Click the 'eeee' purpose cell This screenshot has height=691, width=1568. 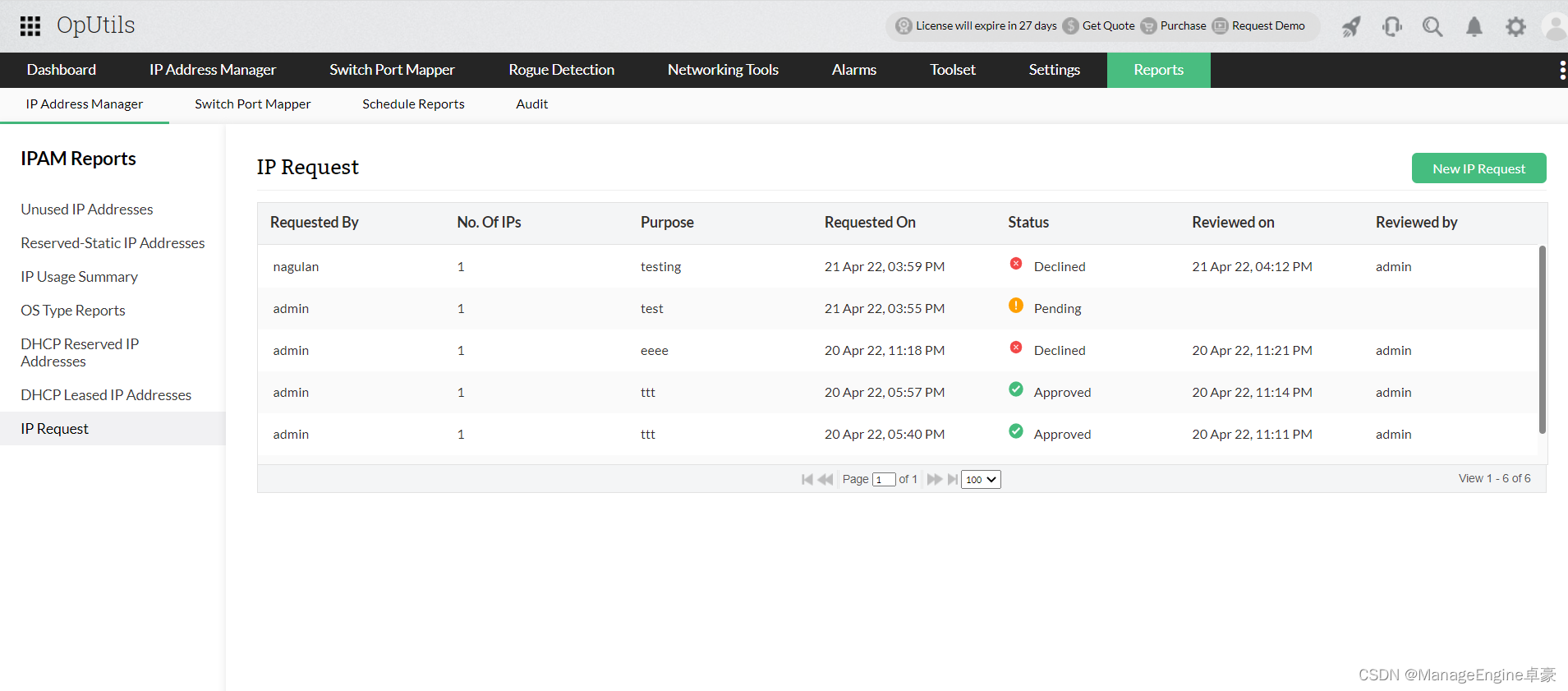coord(655,351)
